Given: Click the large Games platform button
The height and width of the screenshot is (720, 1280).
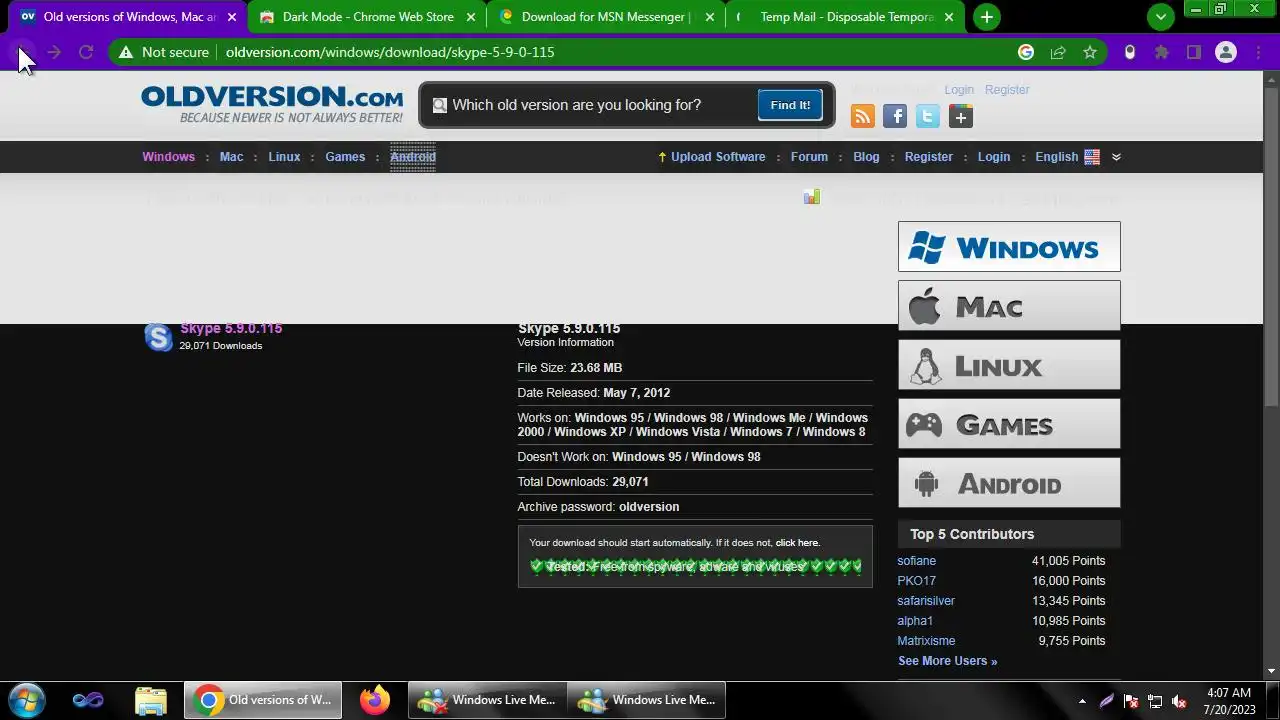Looking at the screenshot, I should click(x=1009, y=424).
